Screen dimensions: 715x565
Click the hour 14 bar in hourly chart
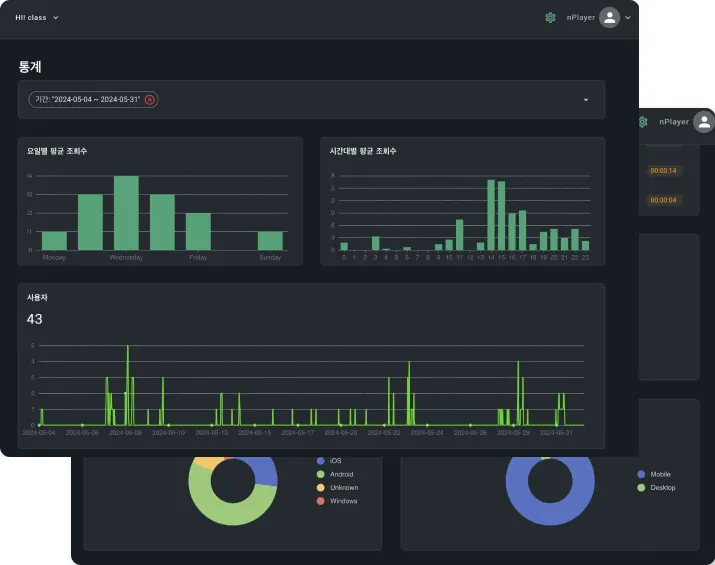pyautogui.click(x=491, y=215)
